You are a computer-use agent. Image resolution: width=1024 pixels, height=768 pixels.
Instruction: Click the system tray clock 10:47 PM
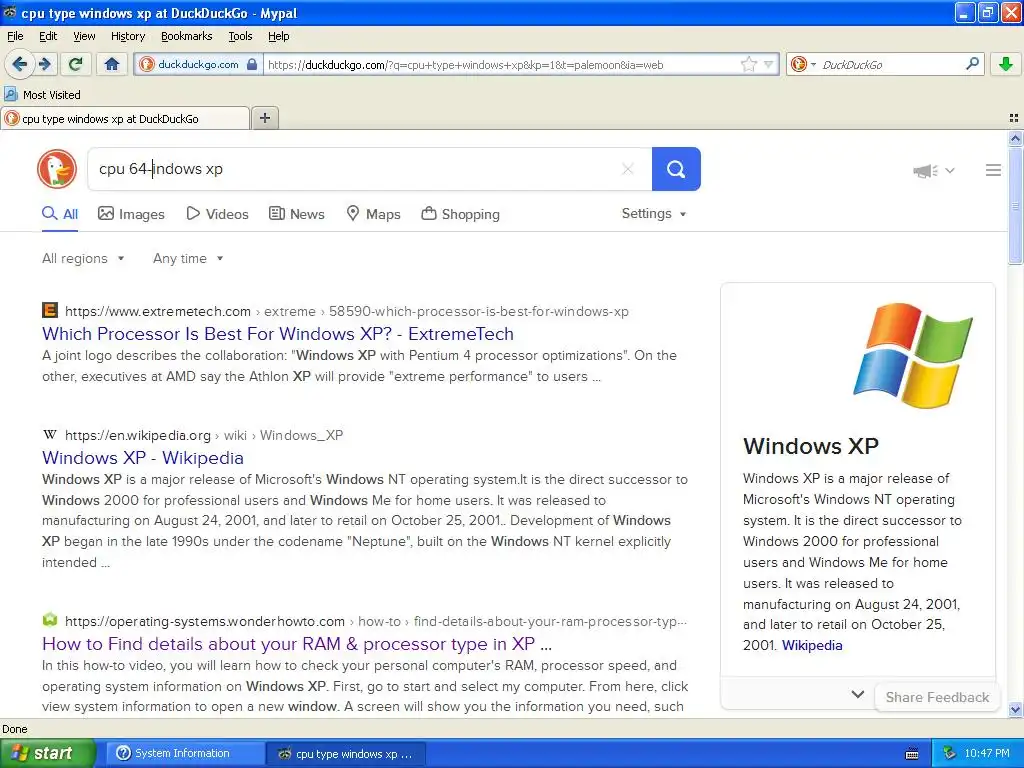point(987,753)
